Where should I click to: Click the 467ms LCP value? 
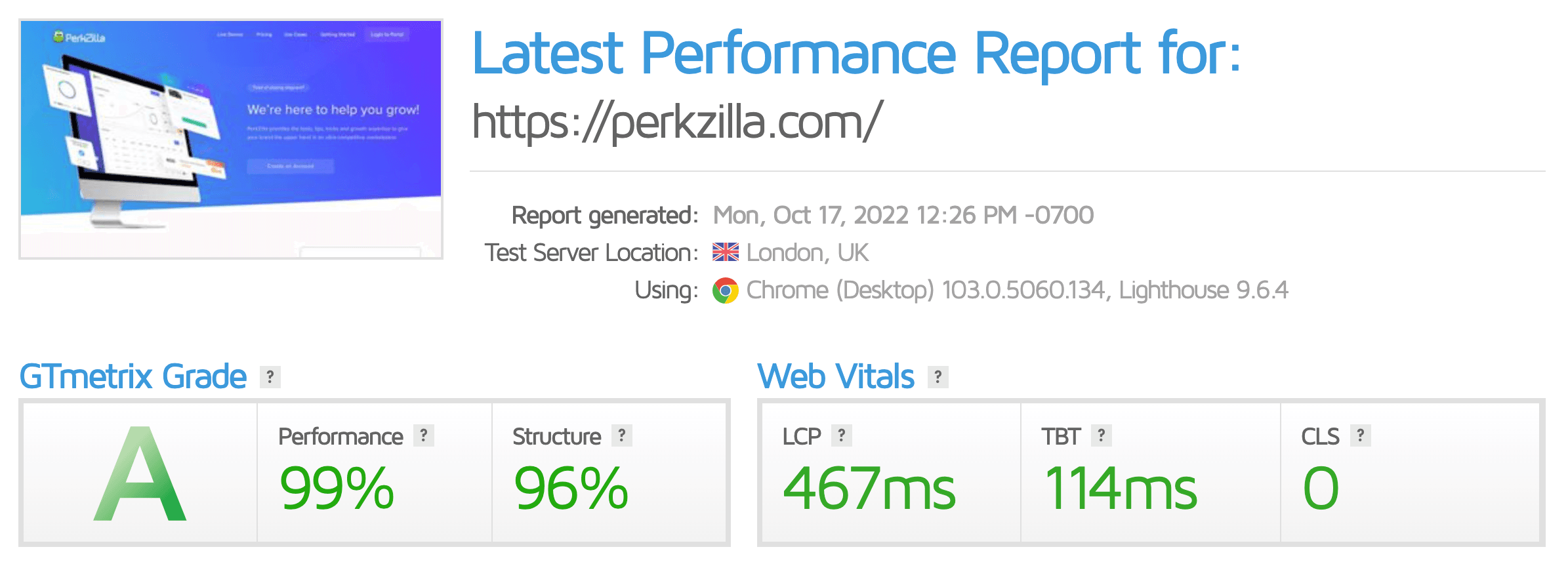(869, 489)
